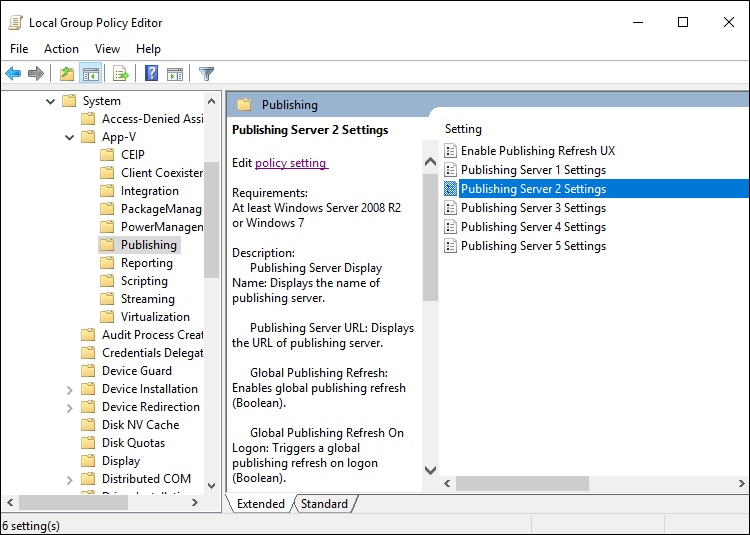Select the Streaming folder in tree
The height and width of the screenshot is (535, 750).
coord(147,299)
